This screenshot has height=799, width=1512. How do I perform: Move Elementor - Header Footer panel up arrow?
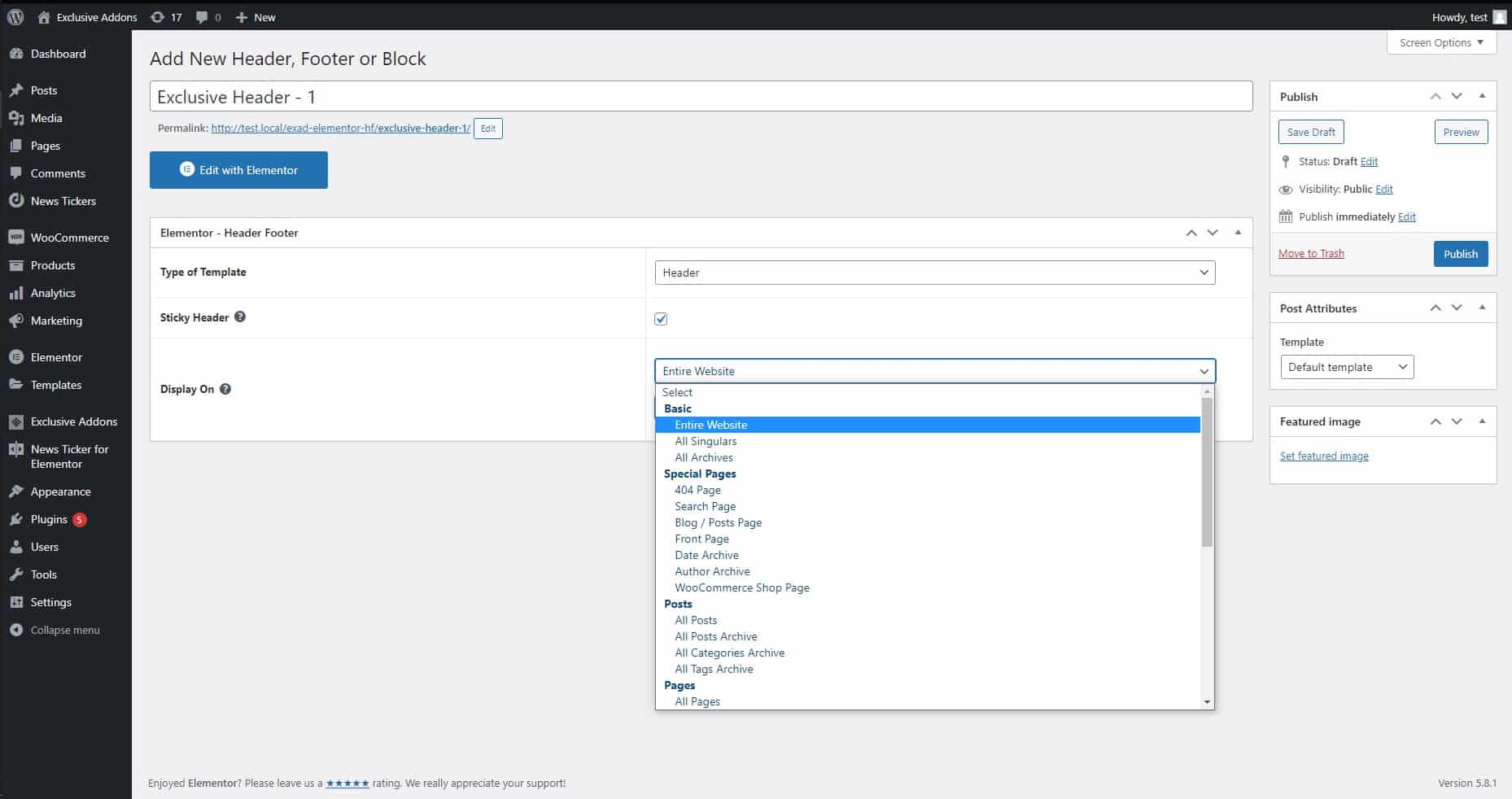click(1191, 233)
